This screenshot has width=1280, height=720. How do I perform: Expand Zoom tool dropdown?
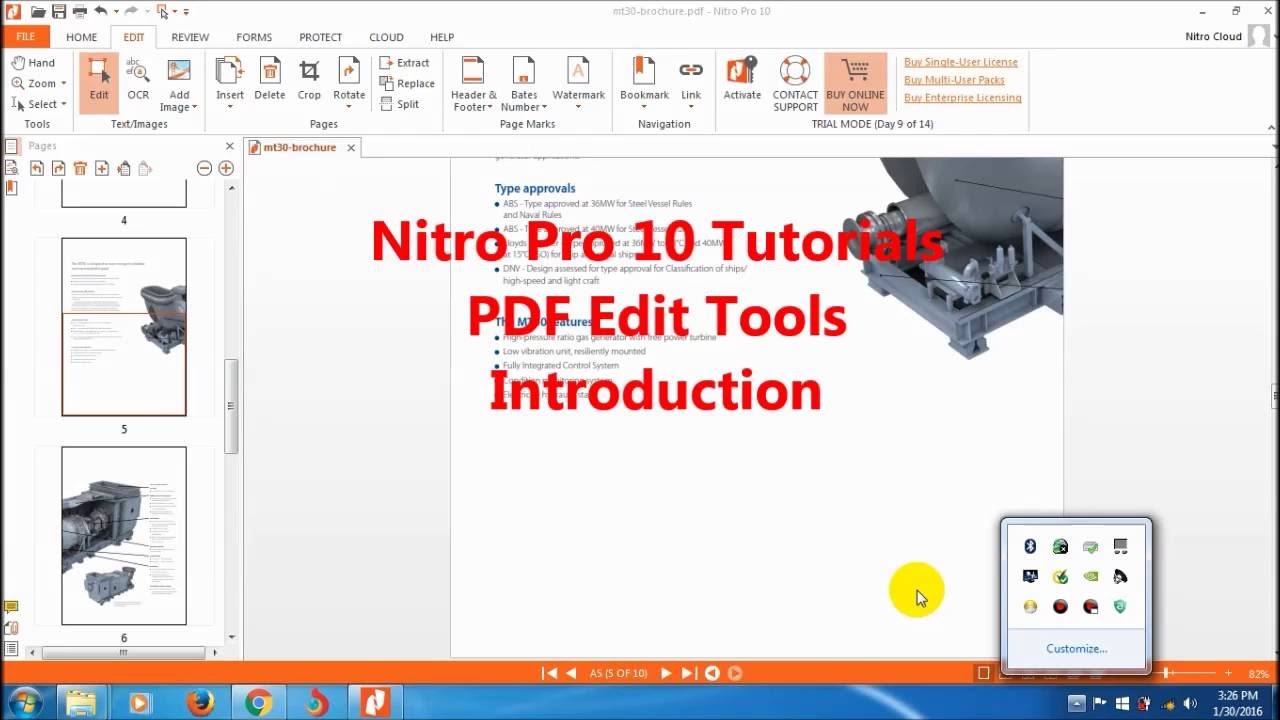[63, 84]
